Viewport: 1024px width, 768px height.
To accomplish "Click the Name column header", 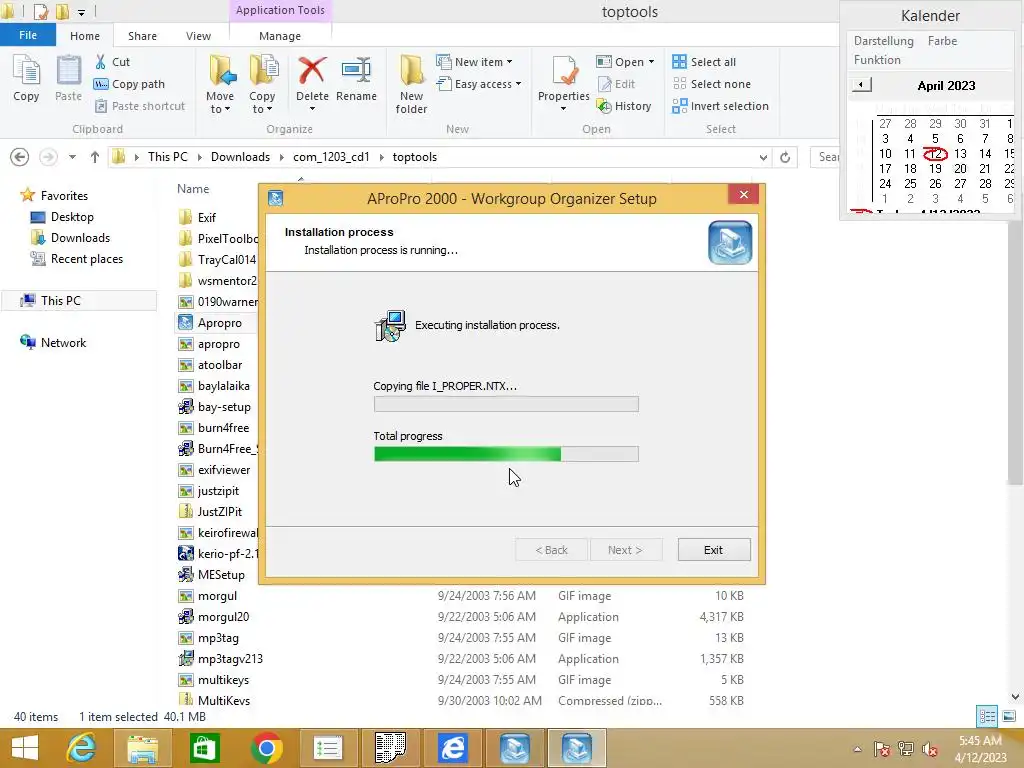I will [x=193, y=189].
